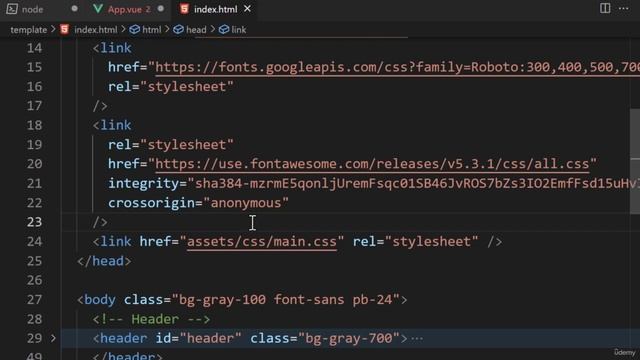The image size is (640, 360).
Task: Click the Vue logo icon on App.vue tab
Action: pos(98,9)
